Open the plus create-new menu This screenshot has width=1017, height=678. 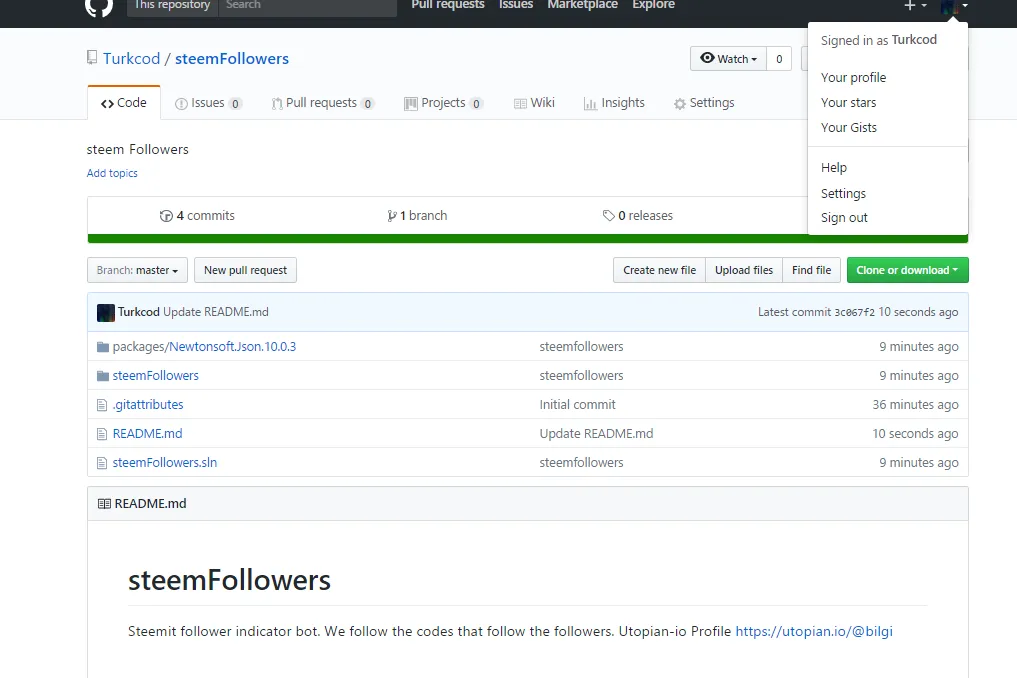click(x=915, y=5)
